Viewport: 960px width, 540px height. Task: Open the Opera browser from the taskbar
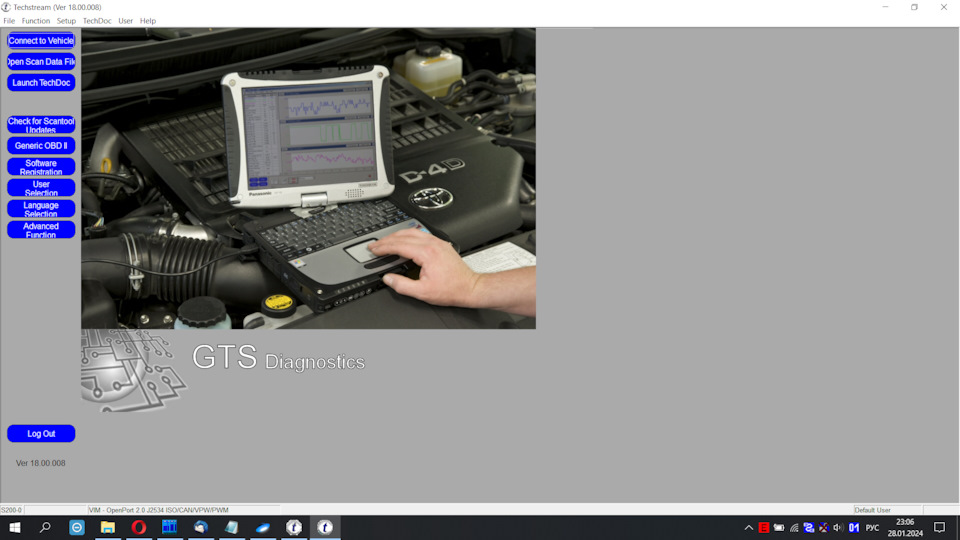139,527
